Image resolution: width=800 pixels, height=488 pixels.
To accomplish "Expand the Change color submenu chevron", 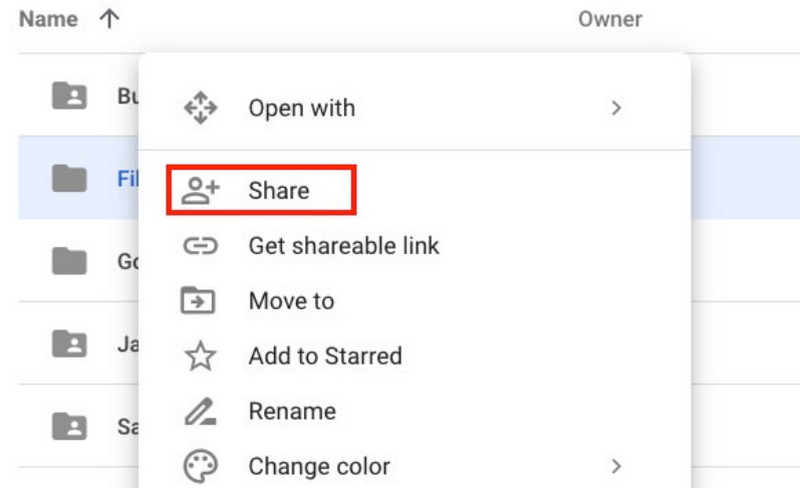I will coord(616,466).
